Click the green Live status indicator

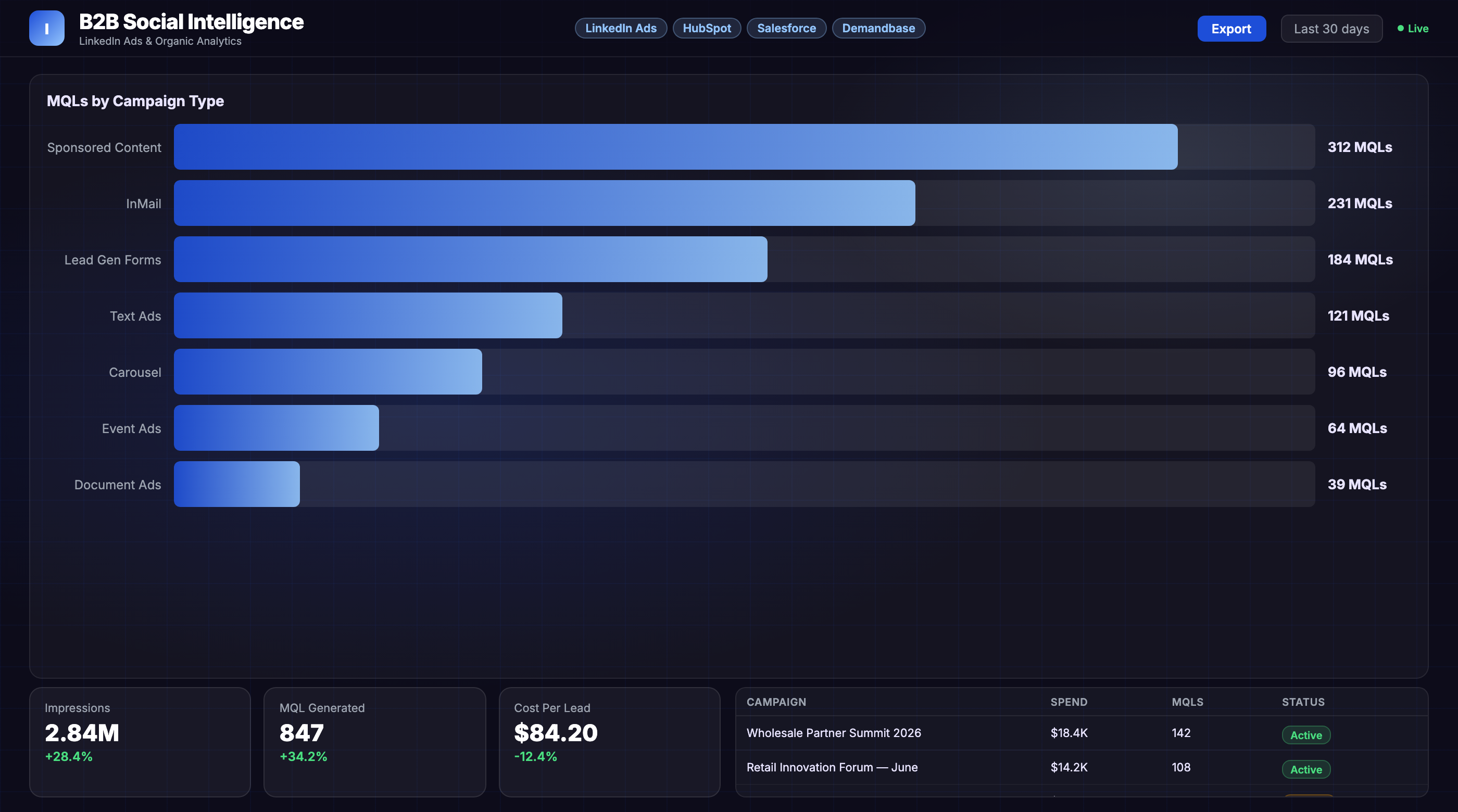pos(1413,28)
